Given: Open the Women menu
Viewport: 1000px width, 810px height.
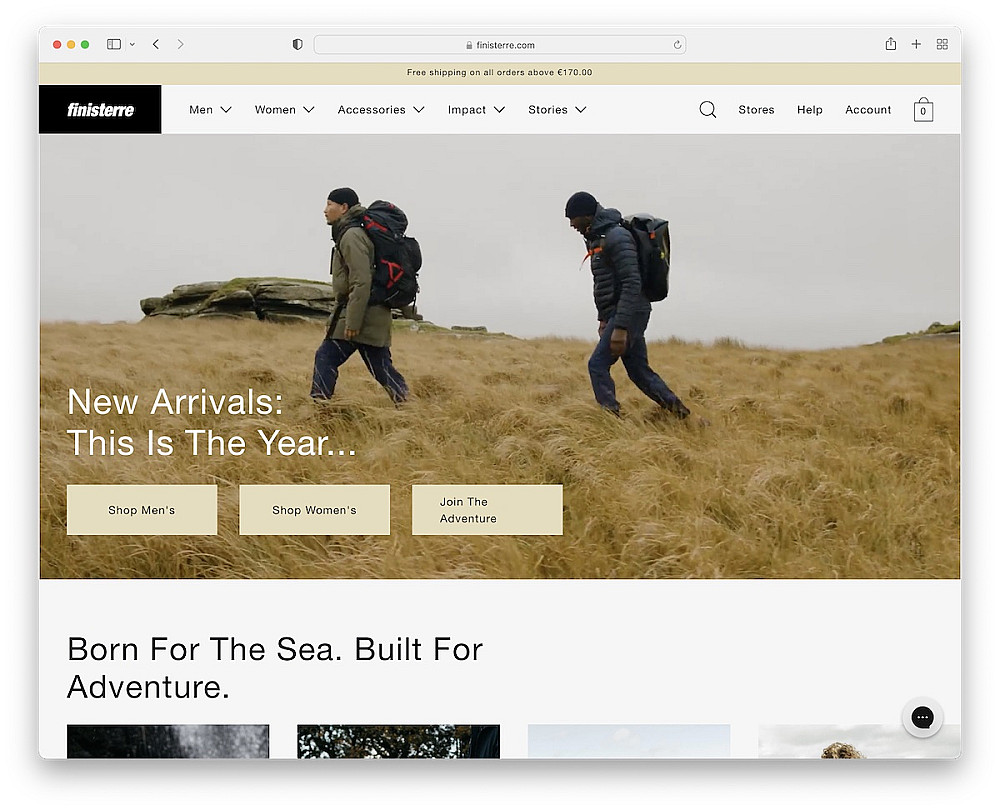Looking at the screenshot, I should point(275,110).
